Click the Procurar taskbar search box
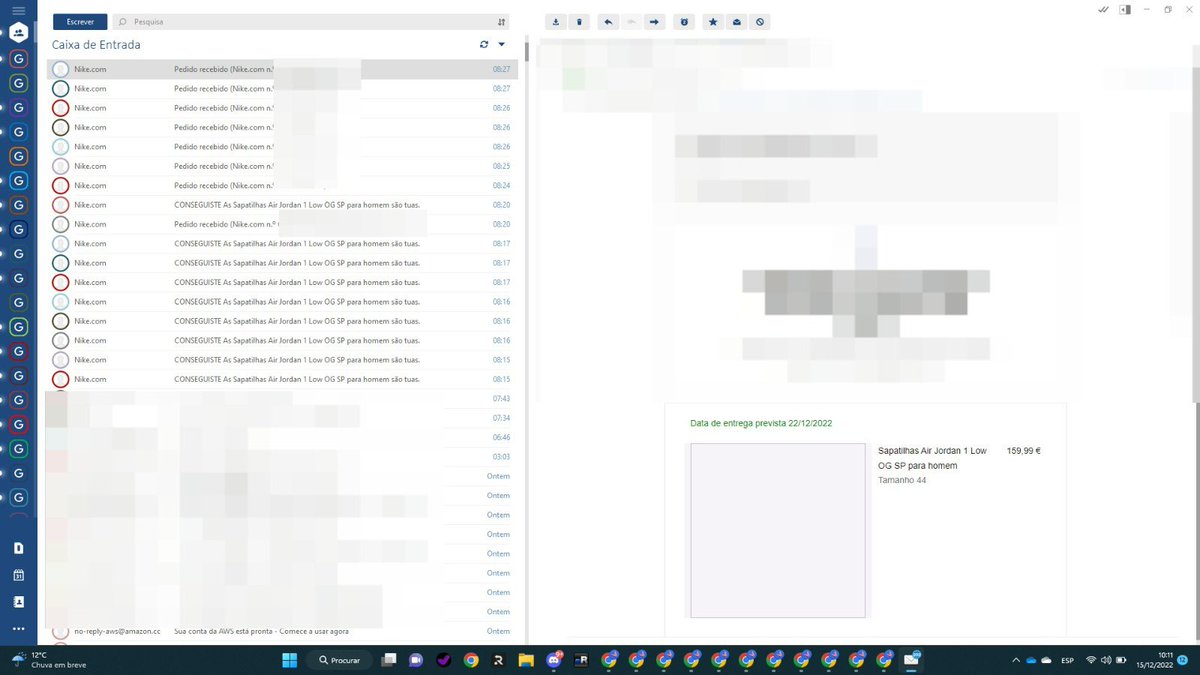 point(340,660)
